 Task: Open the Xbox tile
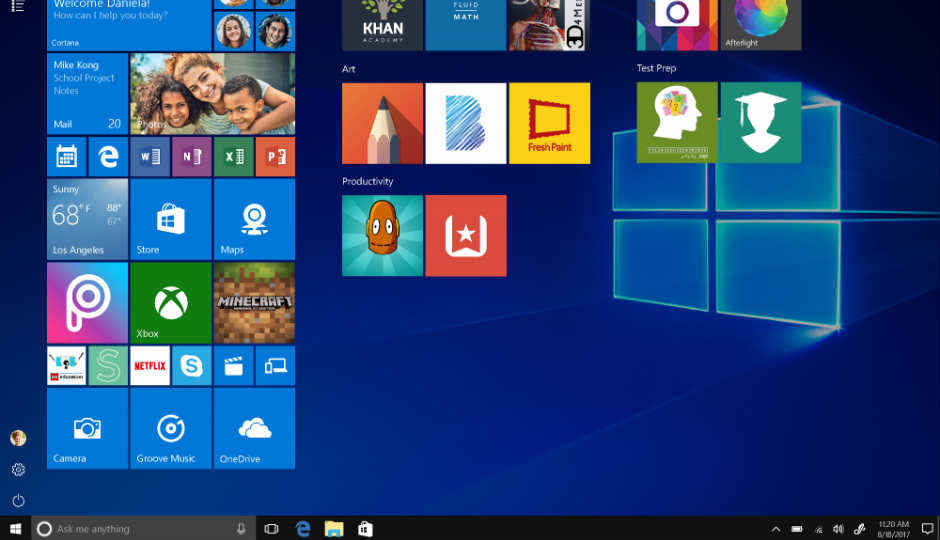tap(171, 303)
